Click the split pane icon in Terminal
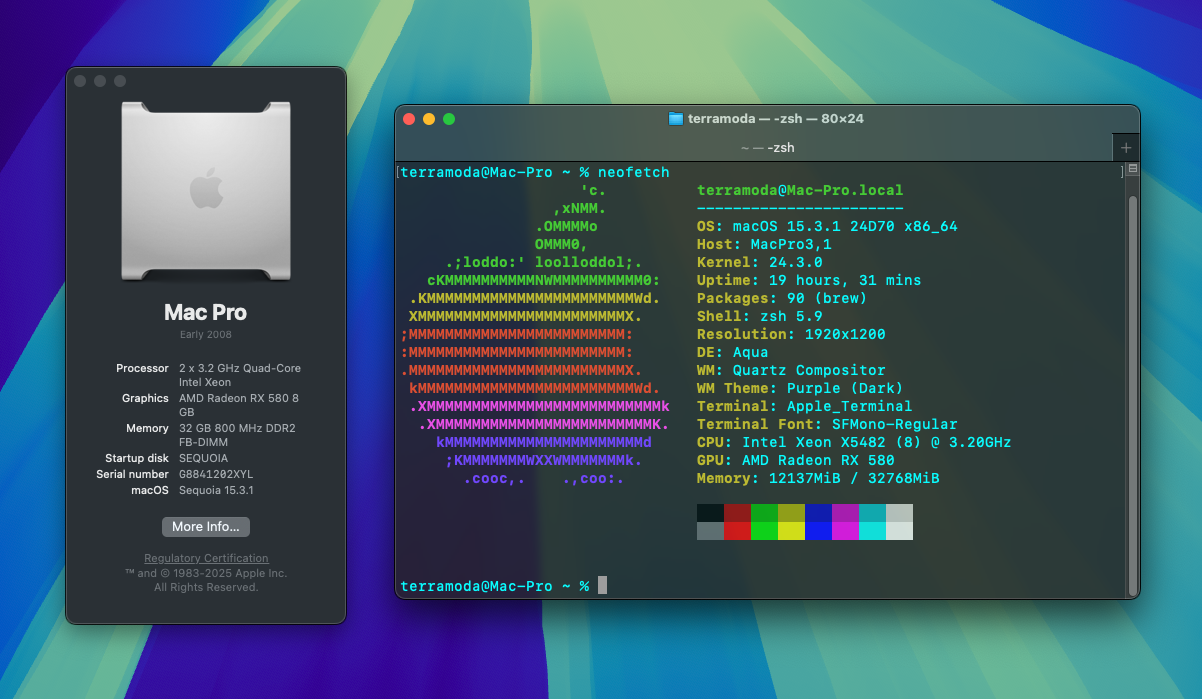 [x=1133, y=170]
